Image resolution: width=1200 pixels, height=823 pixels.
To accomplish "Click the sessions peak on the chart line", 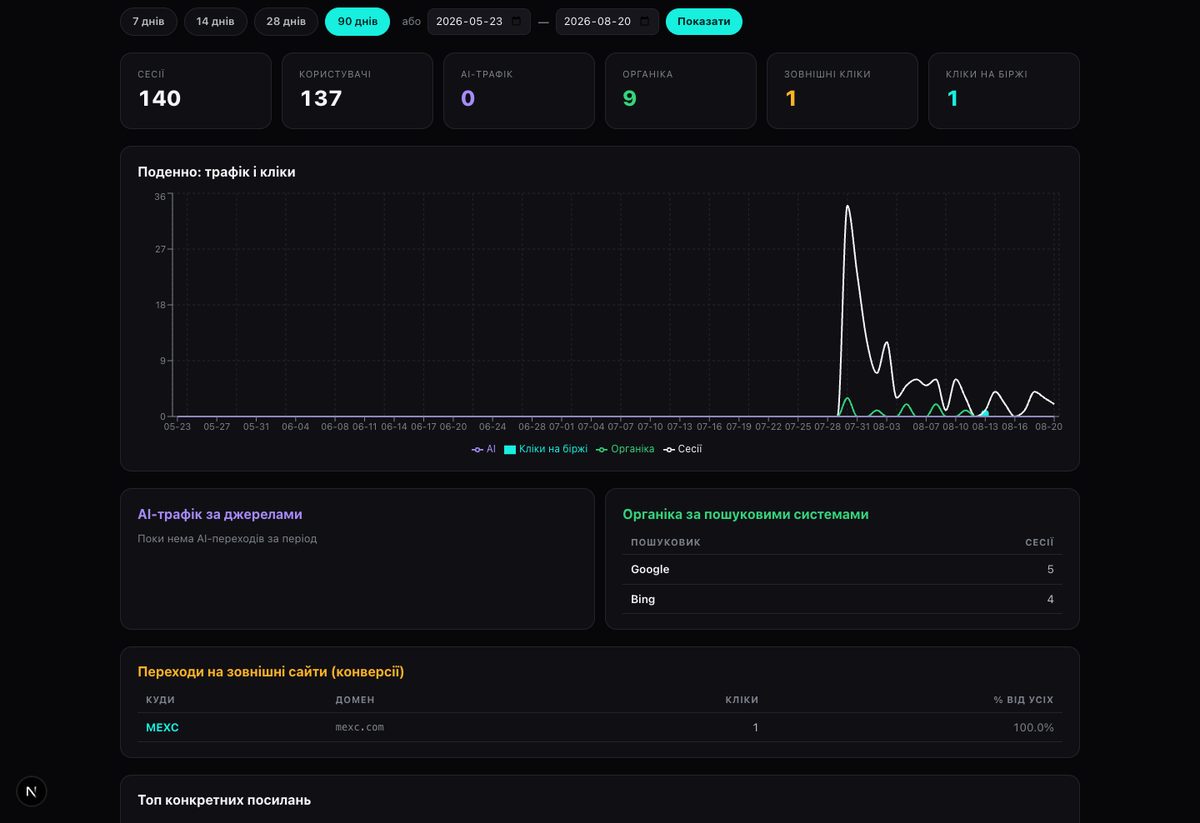I will [x=847, y=206].
